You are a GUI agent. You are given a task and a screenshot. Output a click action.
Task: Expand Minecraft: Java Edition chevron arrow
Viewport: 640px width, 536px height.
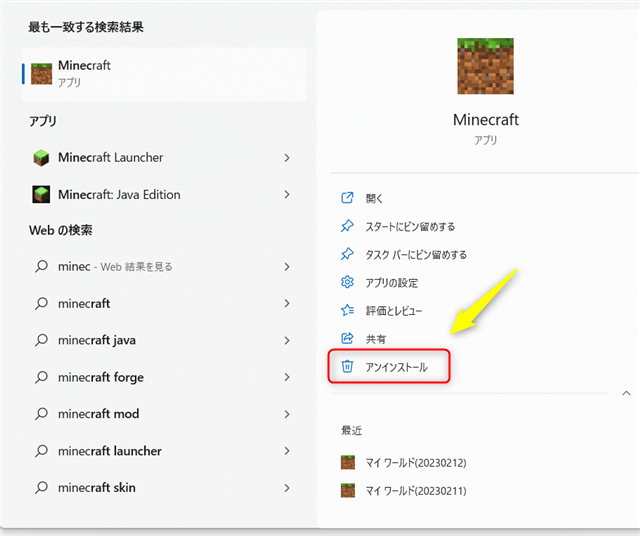coord(287,195)
